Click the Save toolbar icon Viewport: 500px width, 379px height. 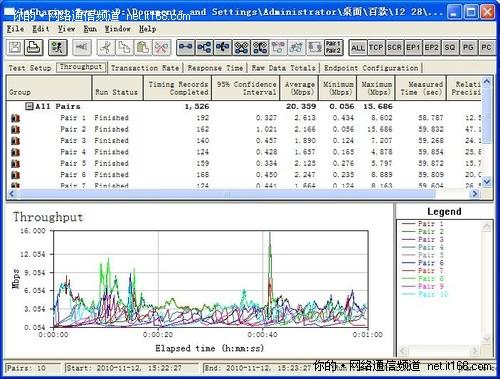coord(15,48)
